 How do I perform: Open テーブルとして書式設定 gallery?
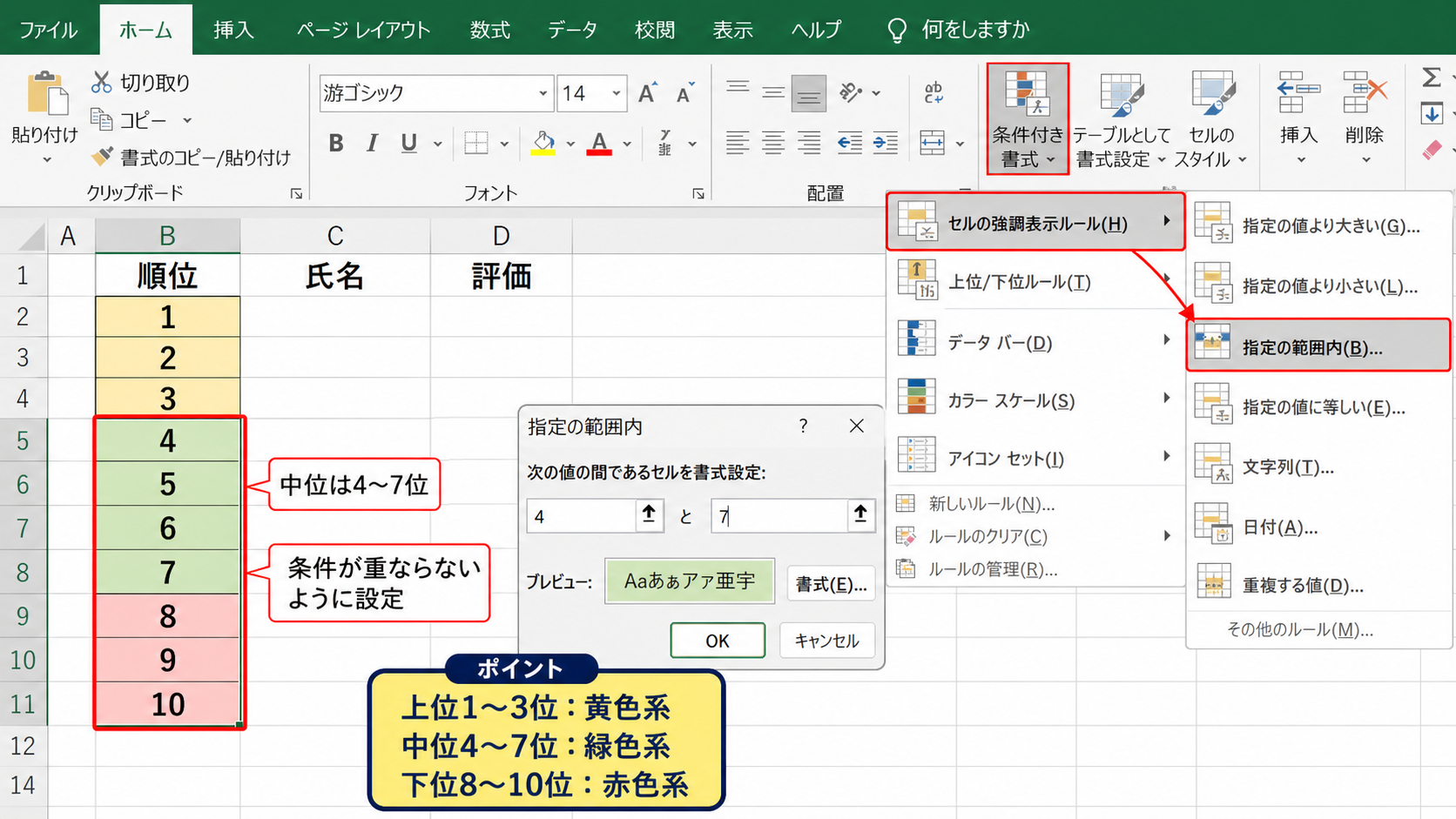pyautogui.click(x=1122, y=119)
